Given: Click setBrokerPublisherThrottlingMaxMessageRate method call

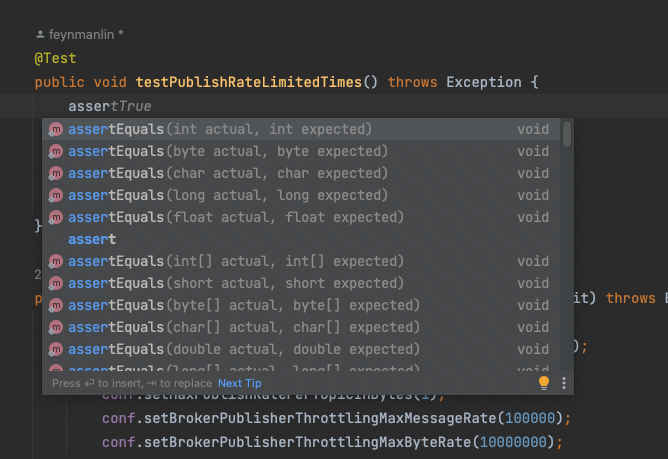Looking at the screenshot, I should coord(320,418).
